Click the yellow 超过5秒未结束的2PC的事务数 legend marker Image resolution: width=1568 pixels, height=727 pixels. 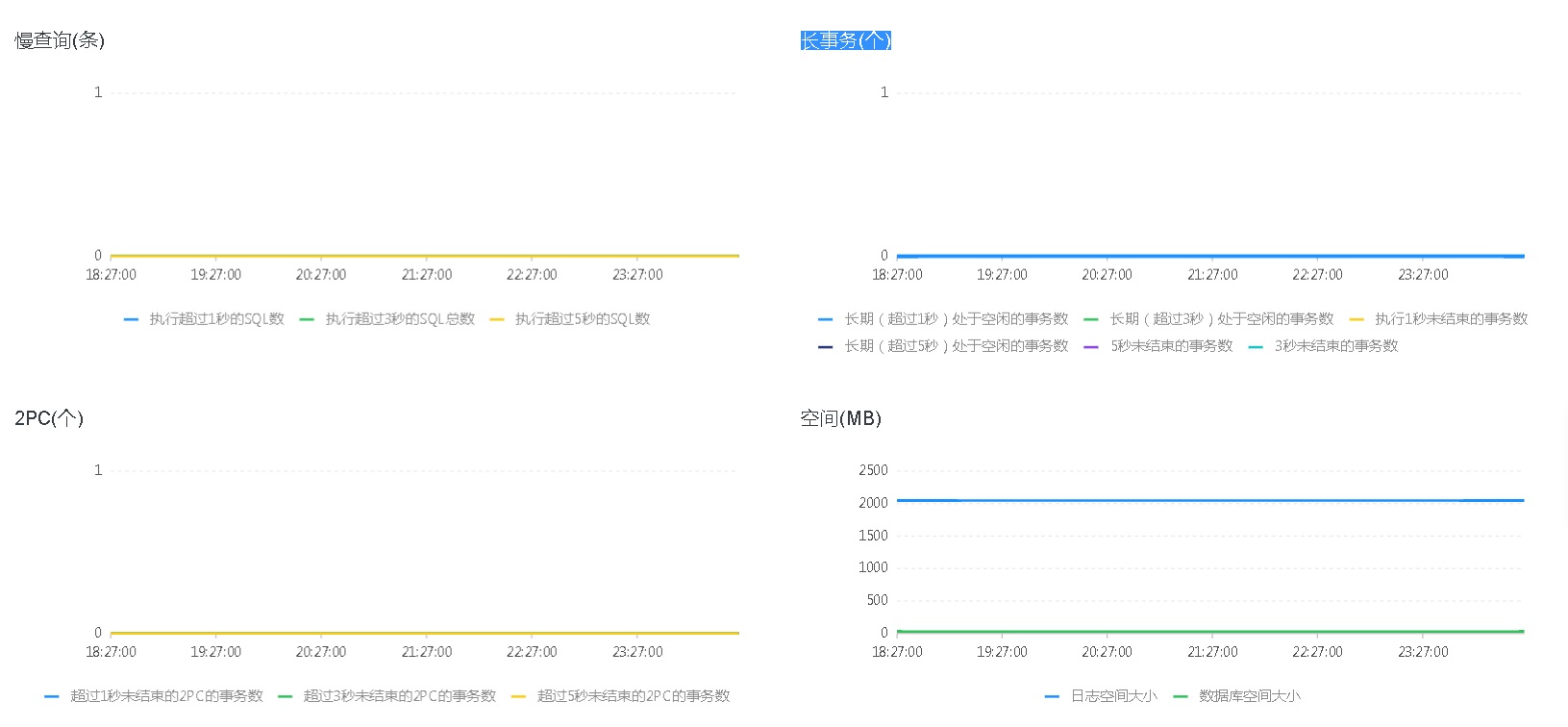[x=519, y=696]
